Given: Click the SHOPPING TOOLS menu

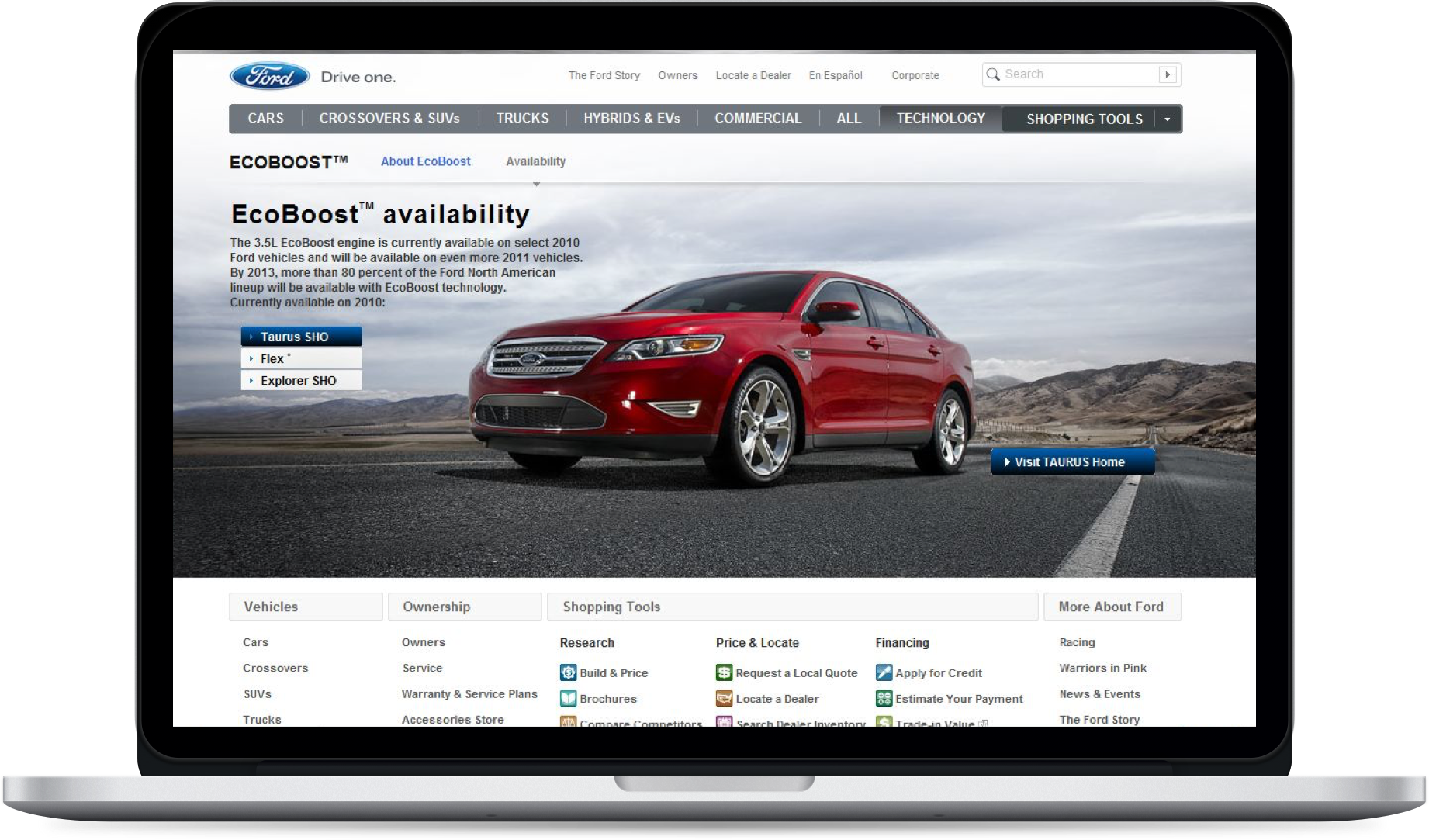Looking at the screenshot, I should pos(1084,119).
